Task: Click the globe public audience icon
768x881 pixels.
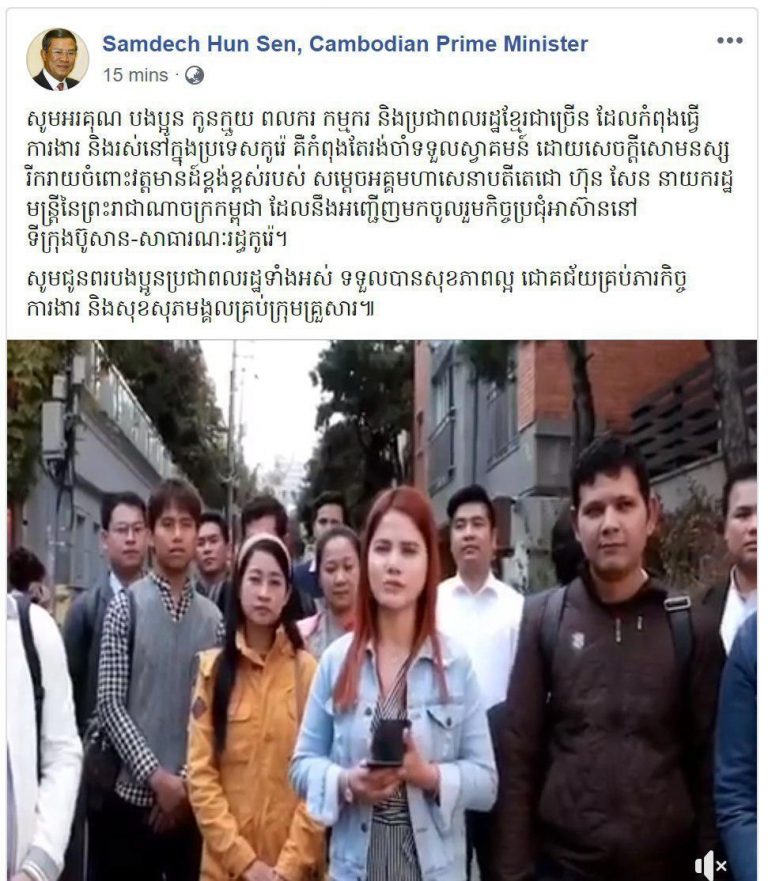Action: click(x=194, y=75)
